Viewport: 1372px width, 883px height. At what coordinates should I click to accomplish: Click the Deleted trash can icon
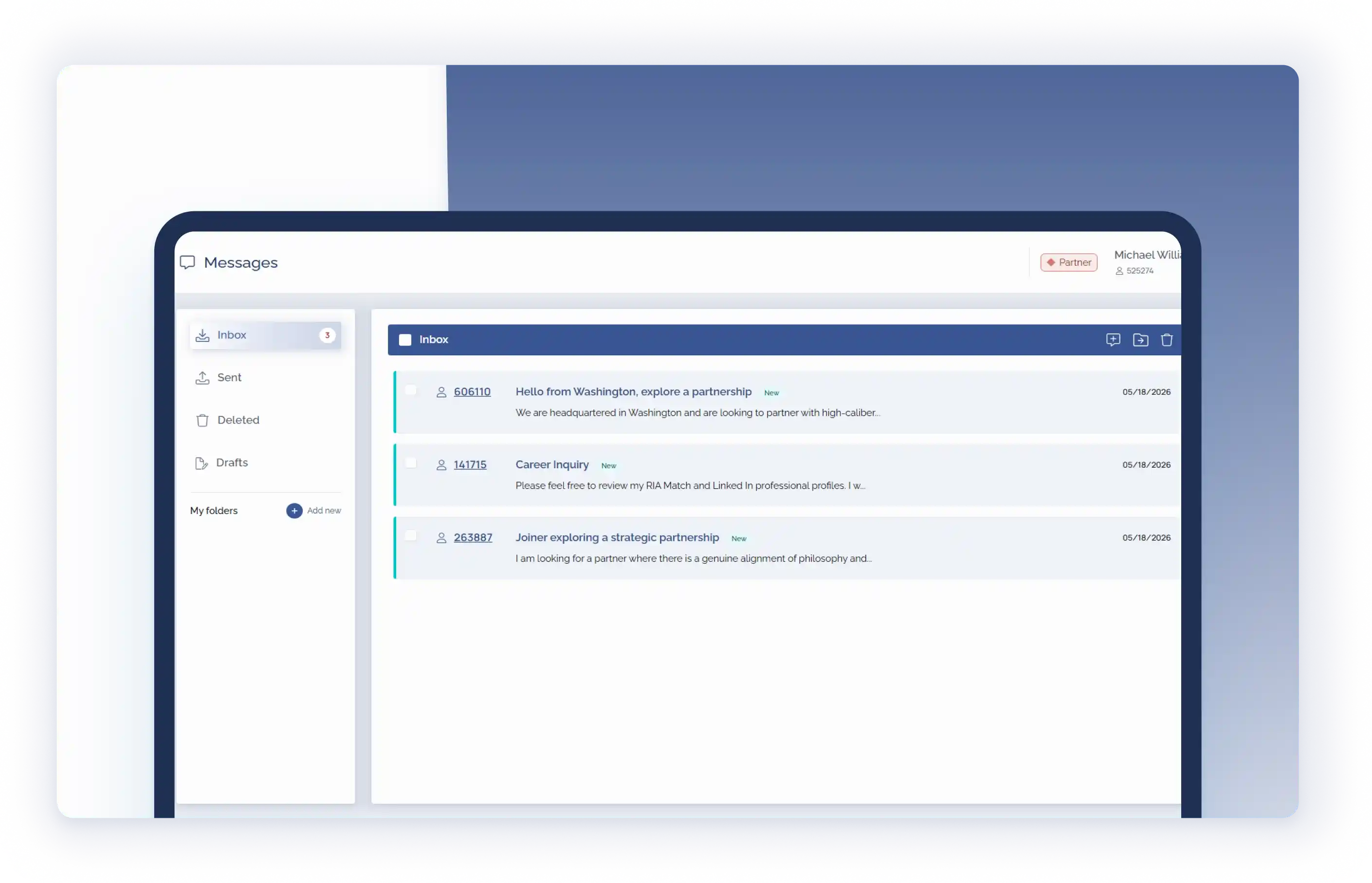coord(202,420)
